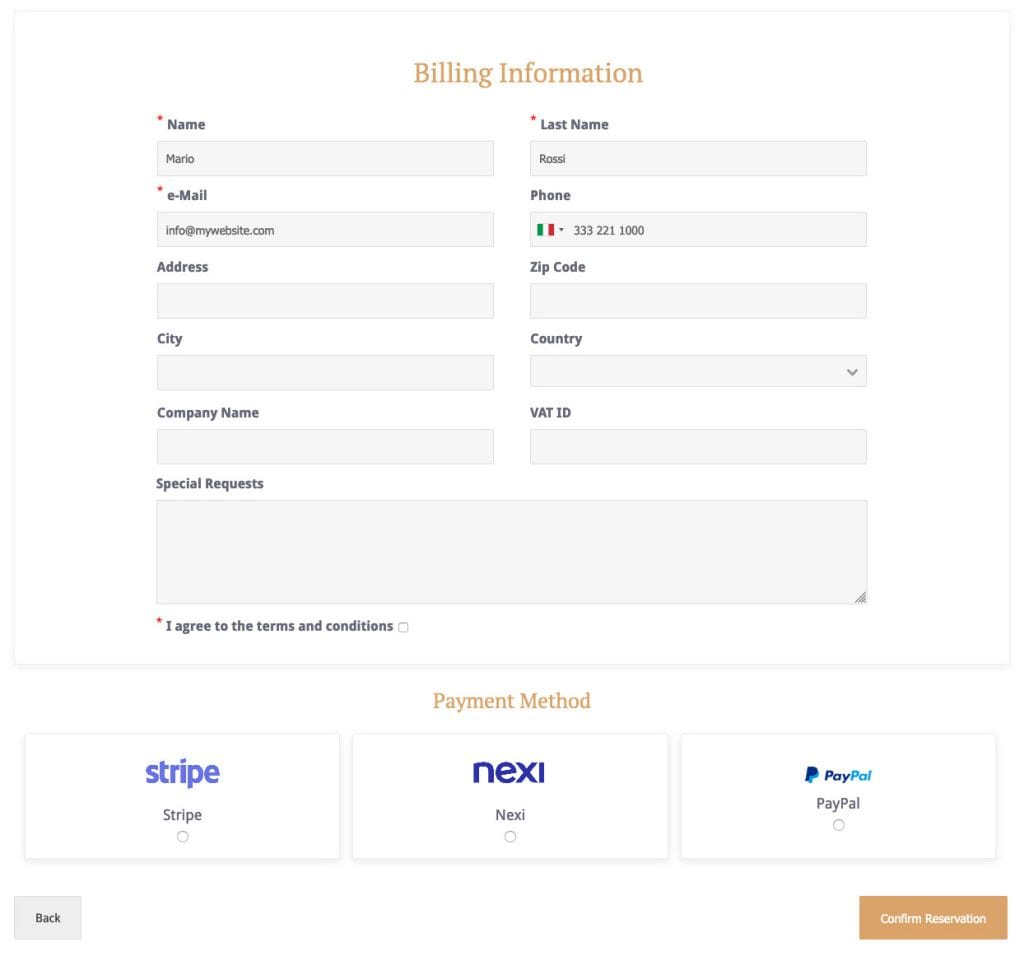The height and width of the screenshot is (956, 1024).
Task: Click the Special Requests text area
Action: click(x=511, y=550)
